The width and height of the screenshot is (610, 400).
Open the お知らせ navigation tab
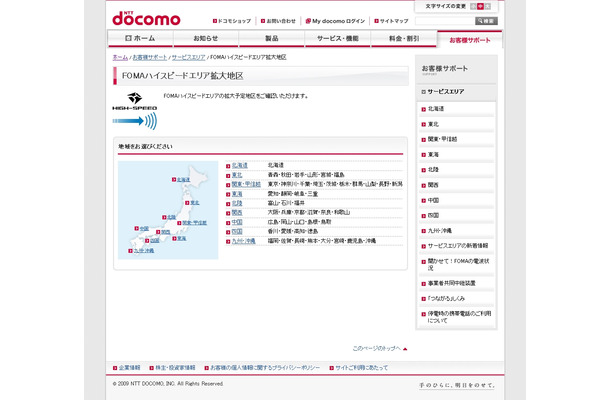click(206, 39)
